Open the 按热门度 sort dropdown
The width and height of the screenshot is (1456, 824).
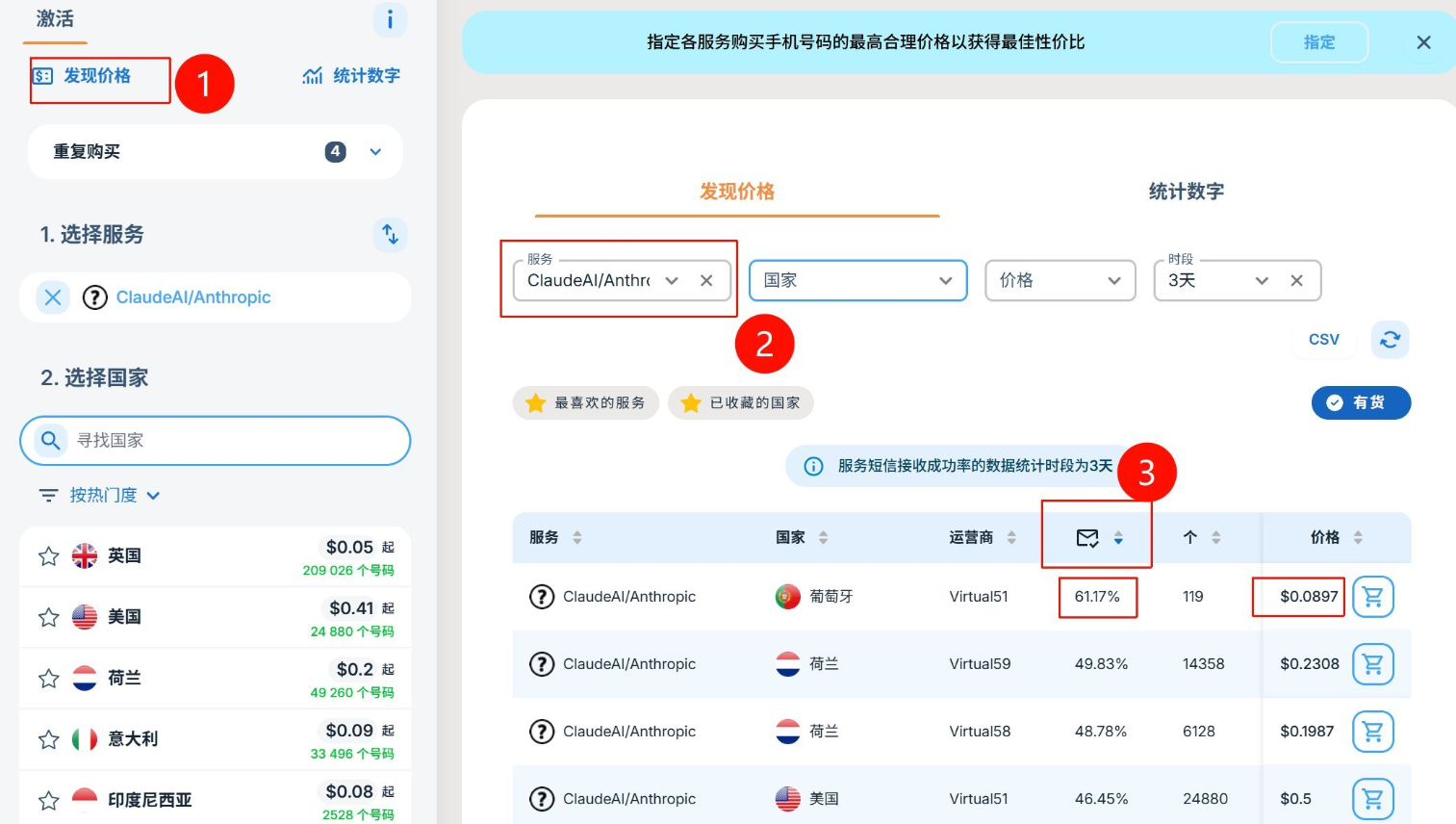click(x=100, y=495)
